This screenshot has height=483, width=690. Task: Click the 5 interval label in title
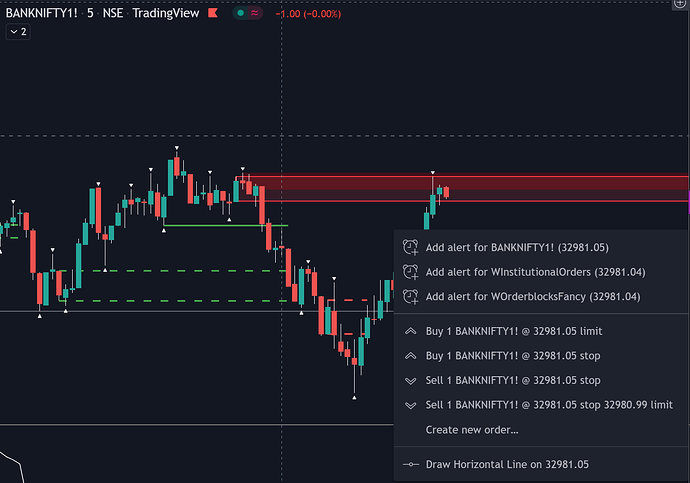(90, 13)
